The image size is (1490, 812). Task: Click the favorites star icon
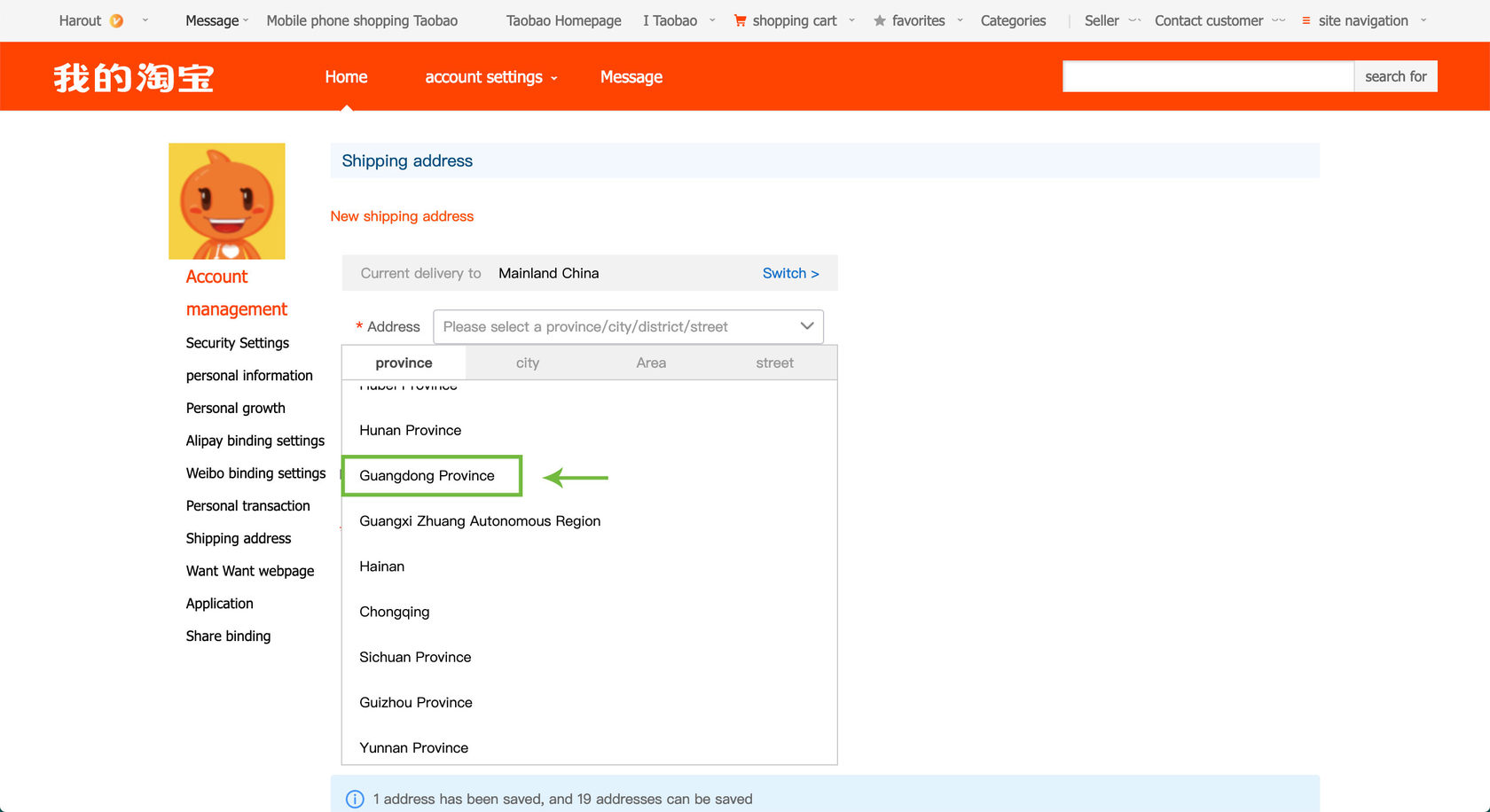879,20
